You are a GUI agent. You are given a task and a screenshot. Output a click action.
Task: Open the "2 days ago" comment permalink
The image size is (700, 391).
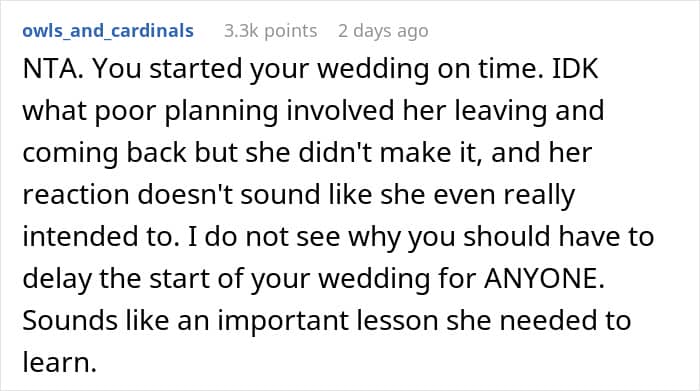[383, 31]
